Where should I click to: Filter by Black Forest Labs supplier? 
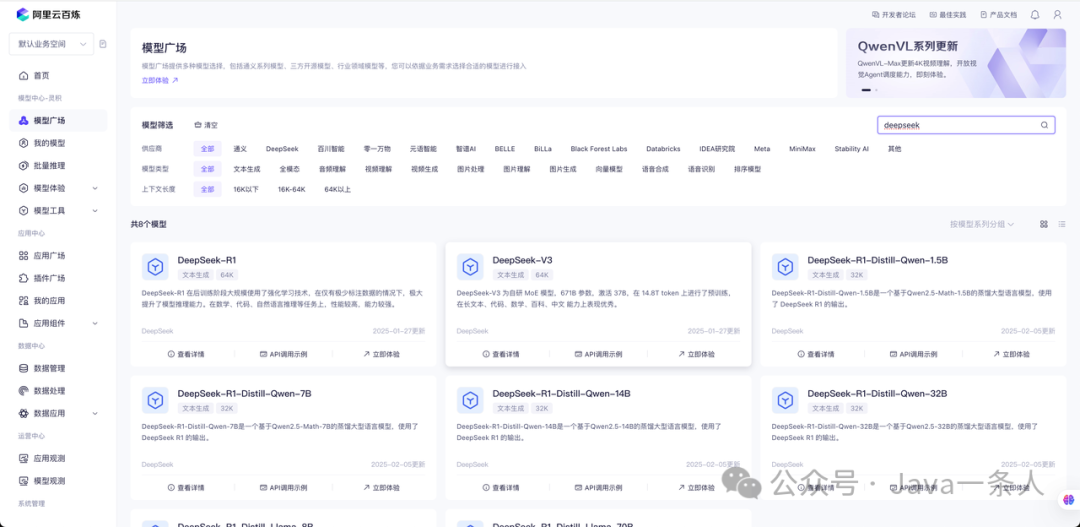point(599,148)
